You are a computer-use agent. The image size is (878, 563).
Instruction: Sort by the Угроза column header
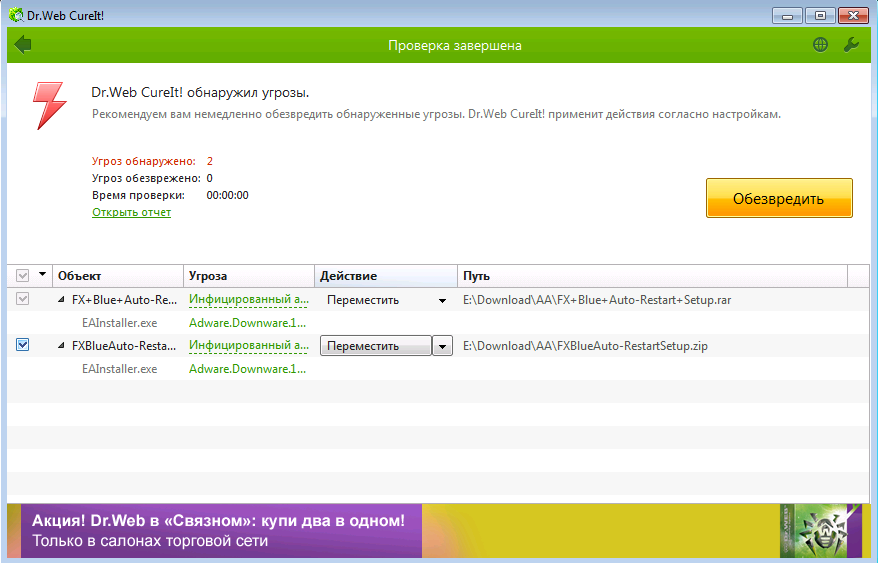(249, 276)
